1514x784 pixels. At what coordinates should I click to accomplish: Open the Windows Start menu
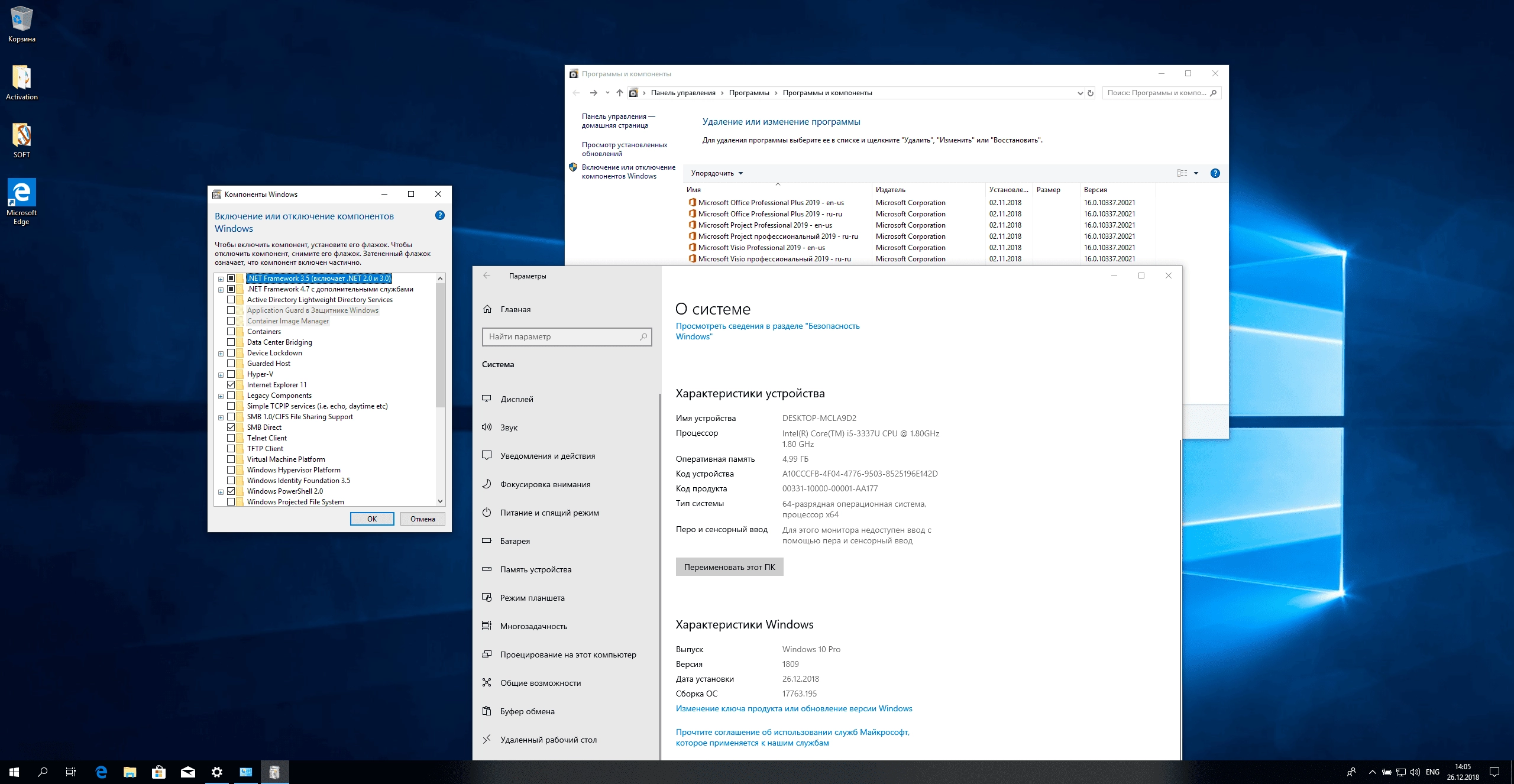(14, 772)
